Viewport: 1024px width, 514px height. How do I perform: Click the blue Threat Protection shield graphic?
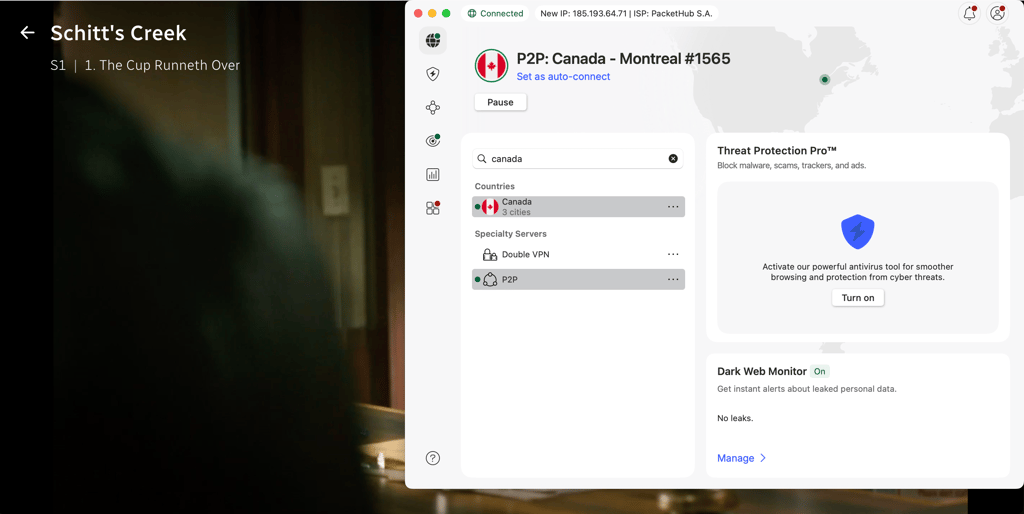click(857, 231)
